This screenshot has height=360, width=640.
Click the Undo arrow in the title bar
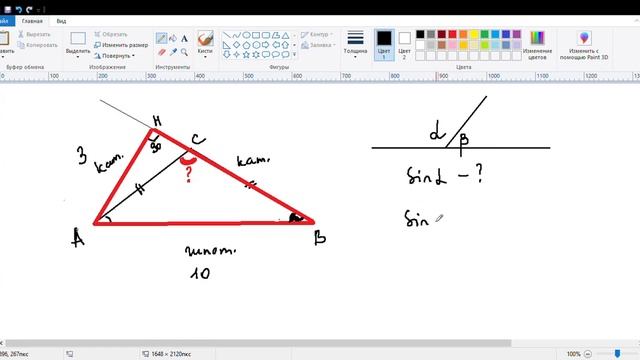19,9
